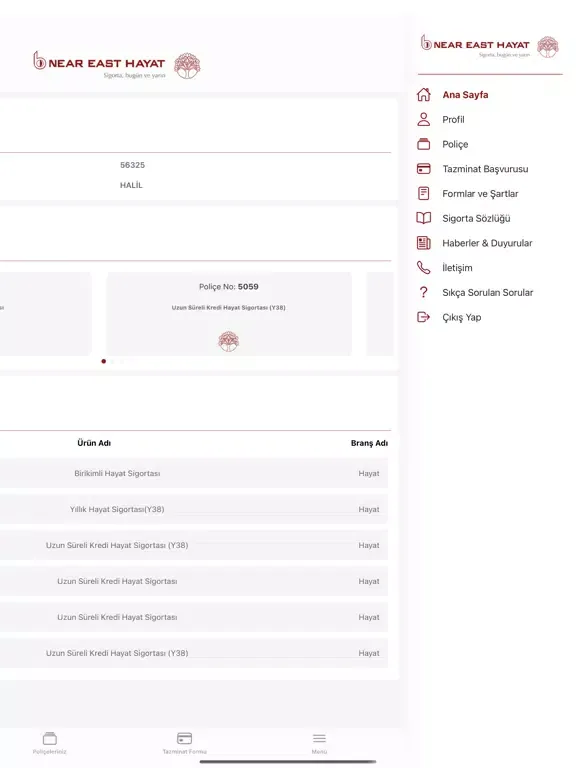This screenshot has height=768, width=576.
Task: Click the book icon beside Sigorta Sözlüğü
Action: coord(424,218)
